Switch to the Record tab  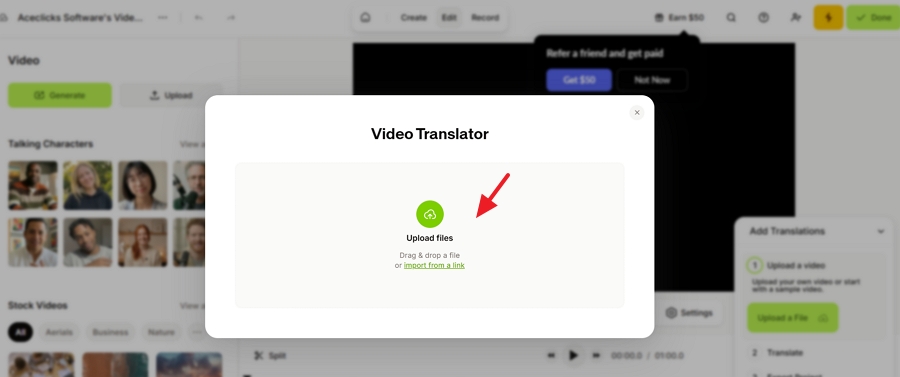(485, 17)
